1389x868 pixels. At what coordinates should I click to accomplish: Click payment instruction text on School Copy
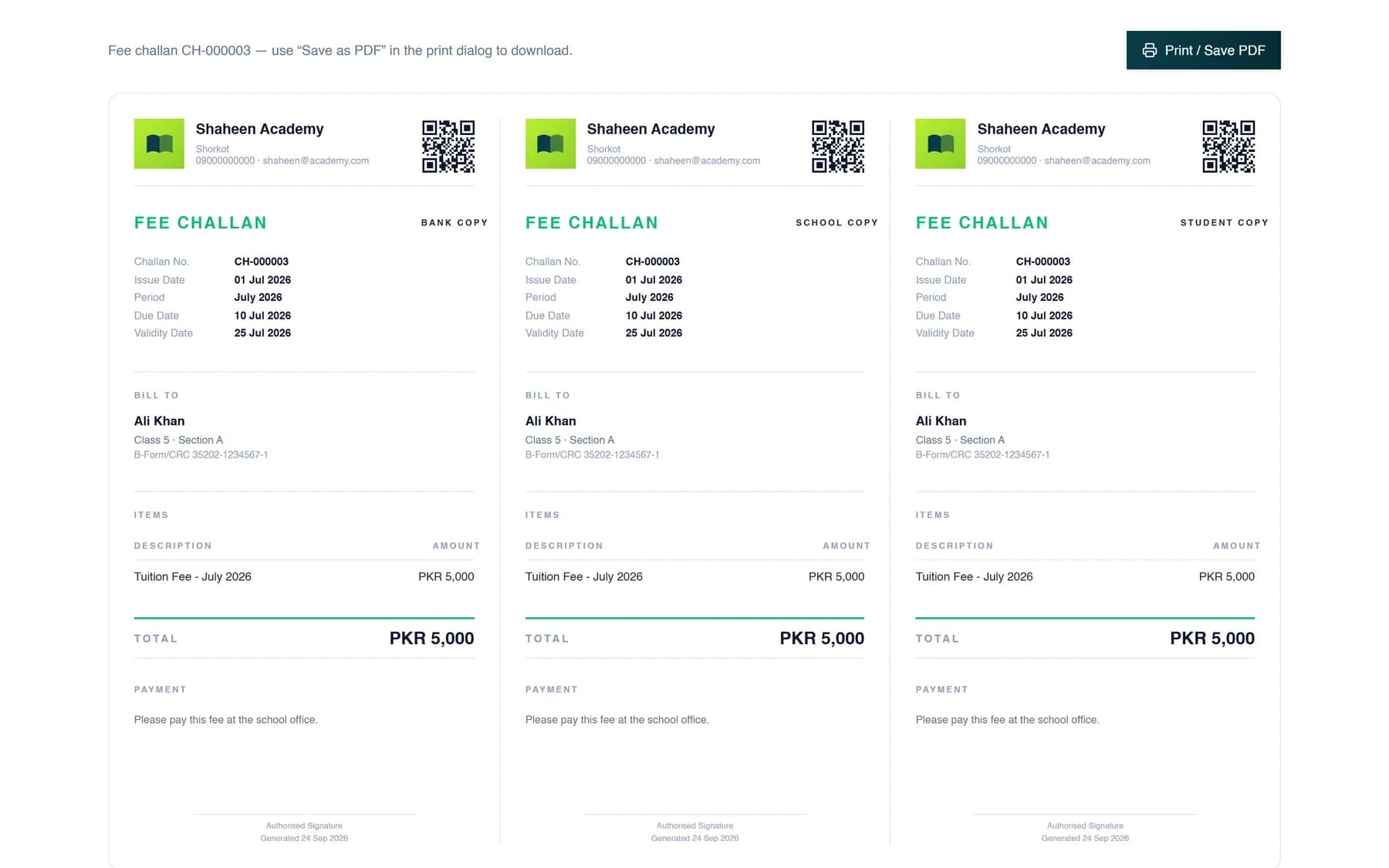(x=617, y=720)
